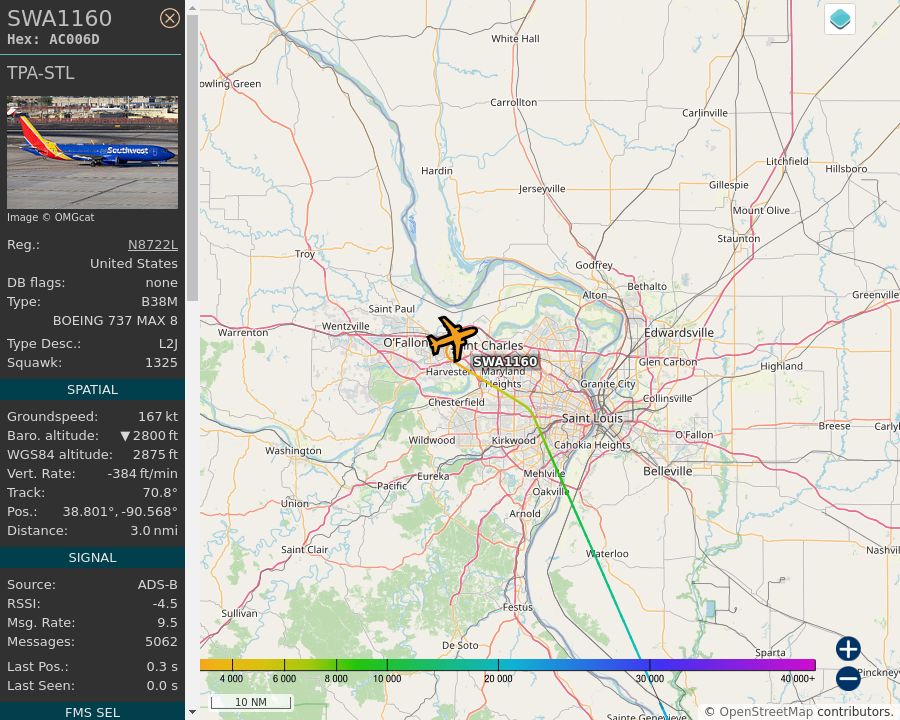Click the SWA1160 label on the map
Screen dimensions: 900x720
505,361
